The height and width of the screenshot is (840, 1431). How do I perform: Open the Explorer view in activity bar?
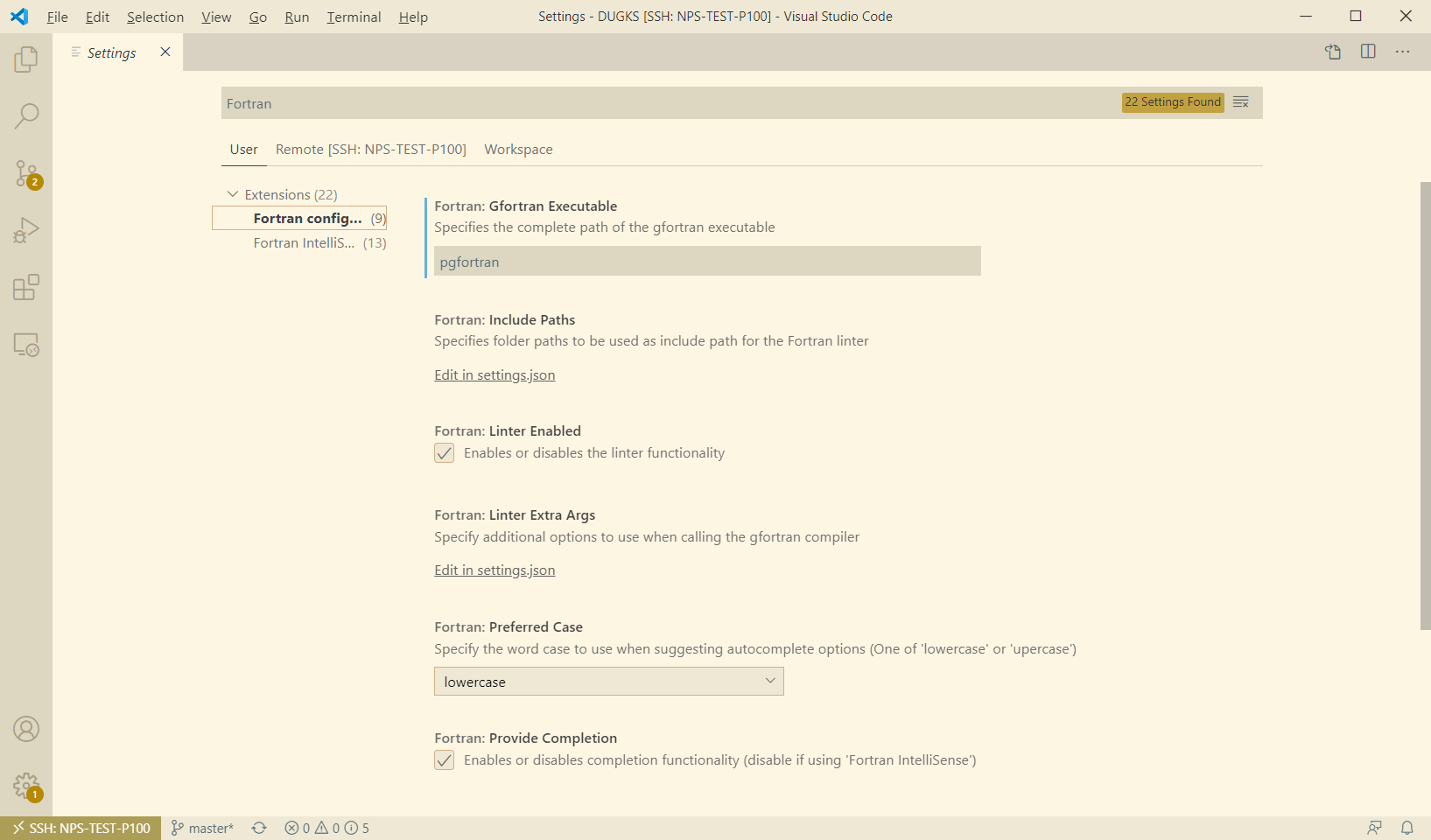(x=26, y=59)
